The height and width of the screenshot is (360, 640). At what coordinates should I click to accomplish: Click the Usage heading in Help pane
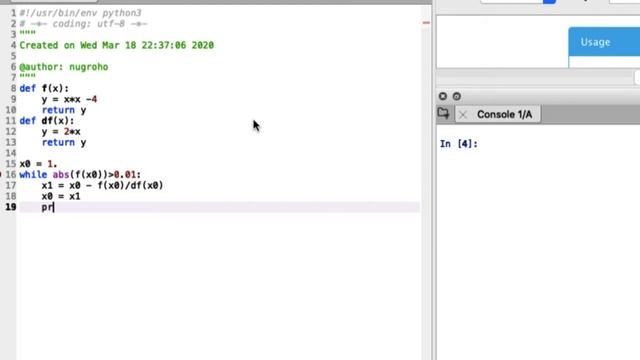pyautogui.click(x=595, y=42)
